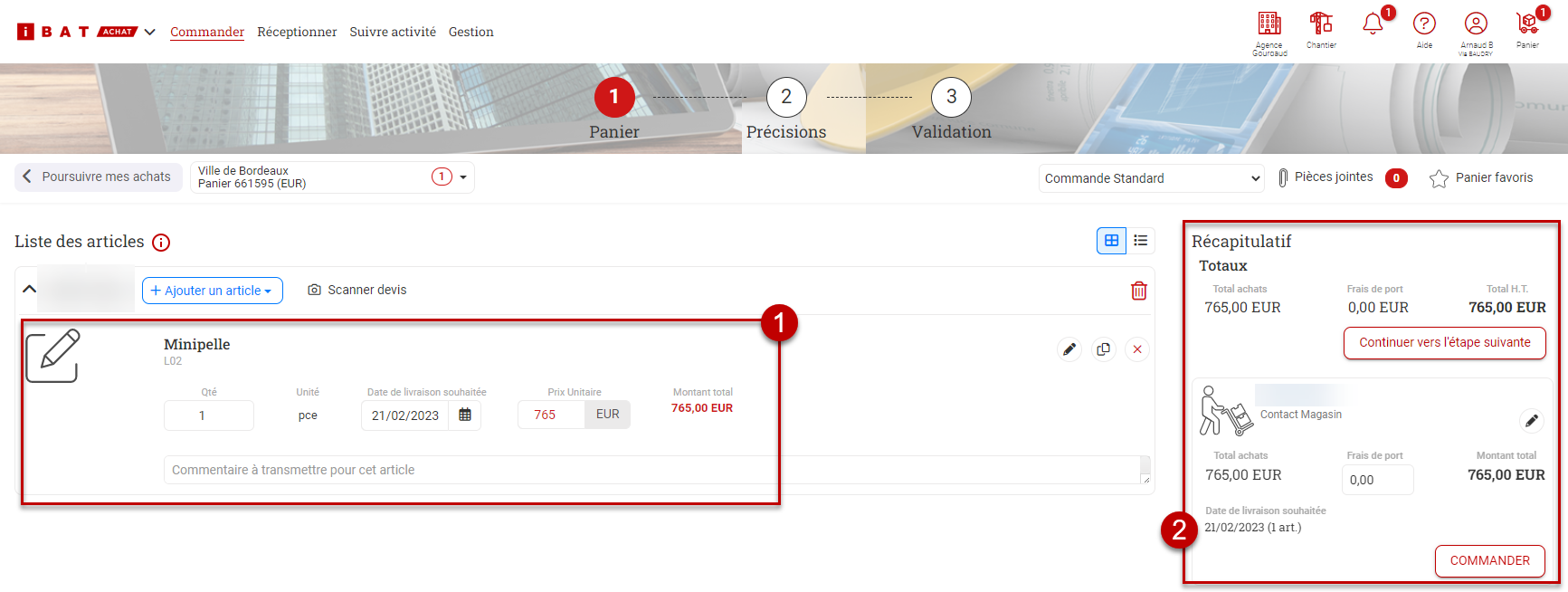Expand Ville de Bordeaux basket selector
Screen dimensions: 1568x592
(x=463, y=177)
